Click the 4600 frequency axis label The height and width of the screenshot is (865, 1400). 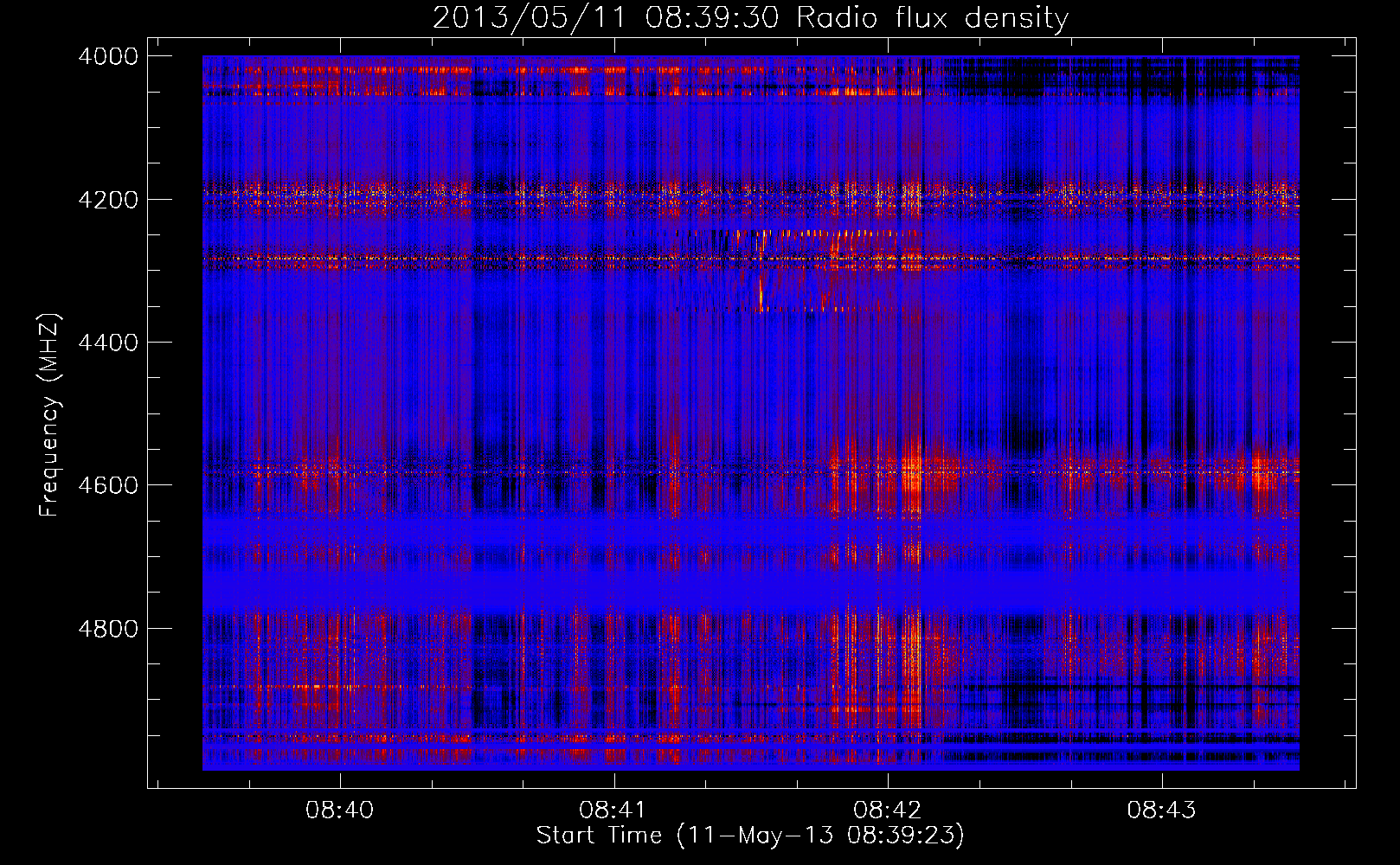coord(108,485)
